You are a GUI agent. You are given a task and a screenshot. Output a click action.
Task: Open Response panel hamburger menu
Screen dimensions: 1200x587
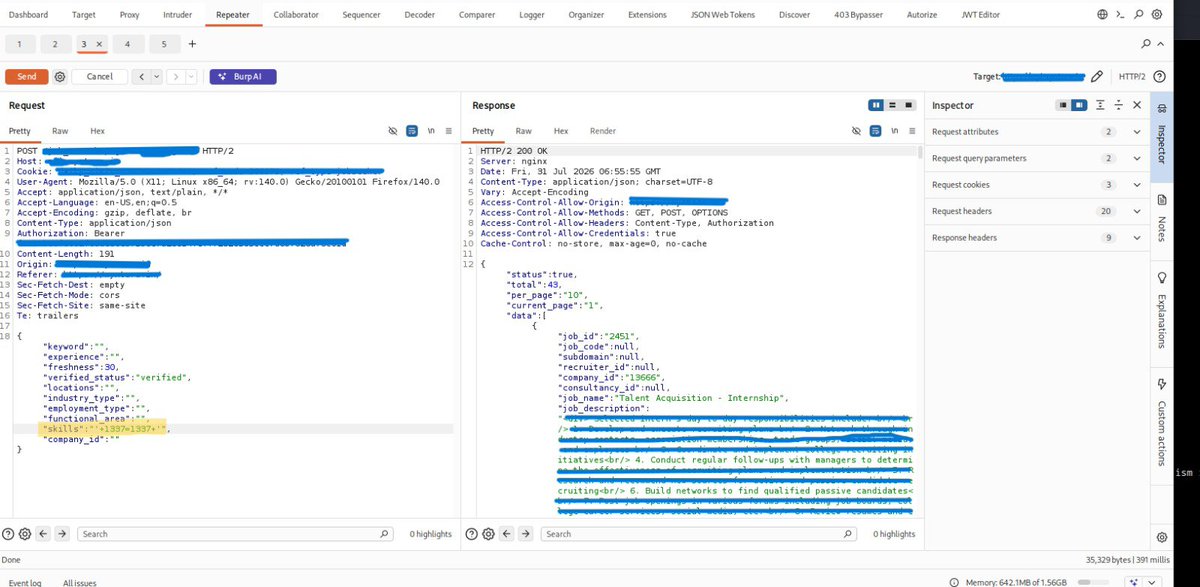[913, 131]
